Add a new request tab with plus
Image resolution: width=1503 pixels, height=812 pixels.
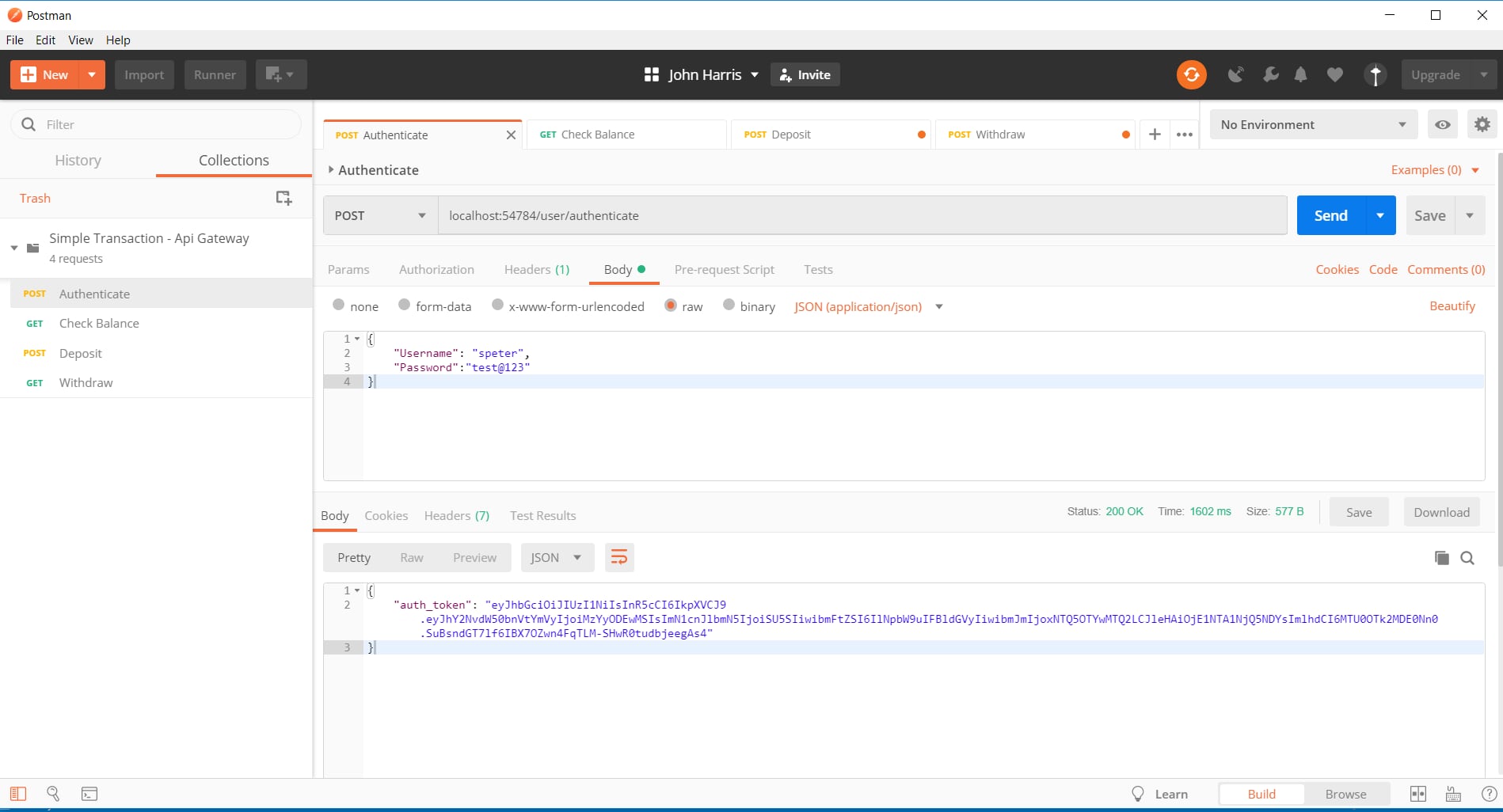[x=1155, y=134]
